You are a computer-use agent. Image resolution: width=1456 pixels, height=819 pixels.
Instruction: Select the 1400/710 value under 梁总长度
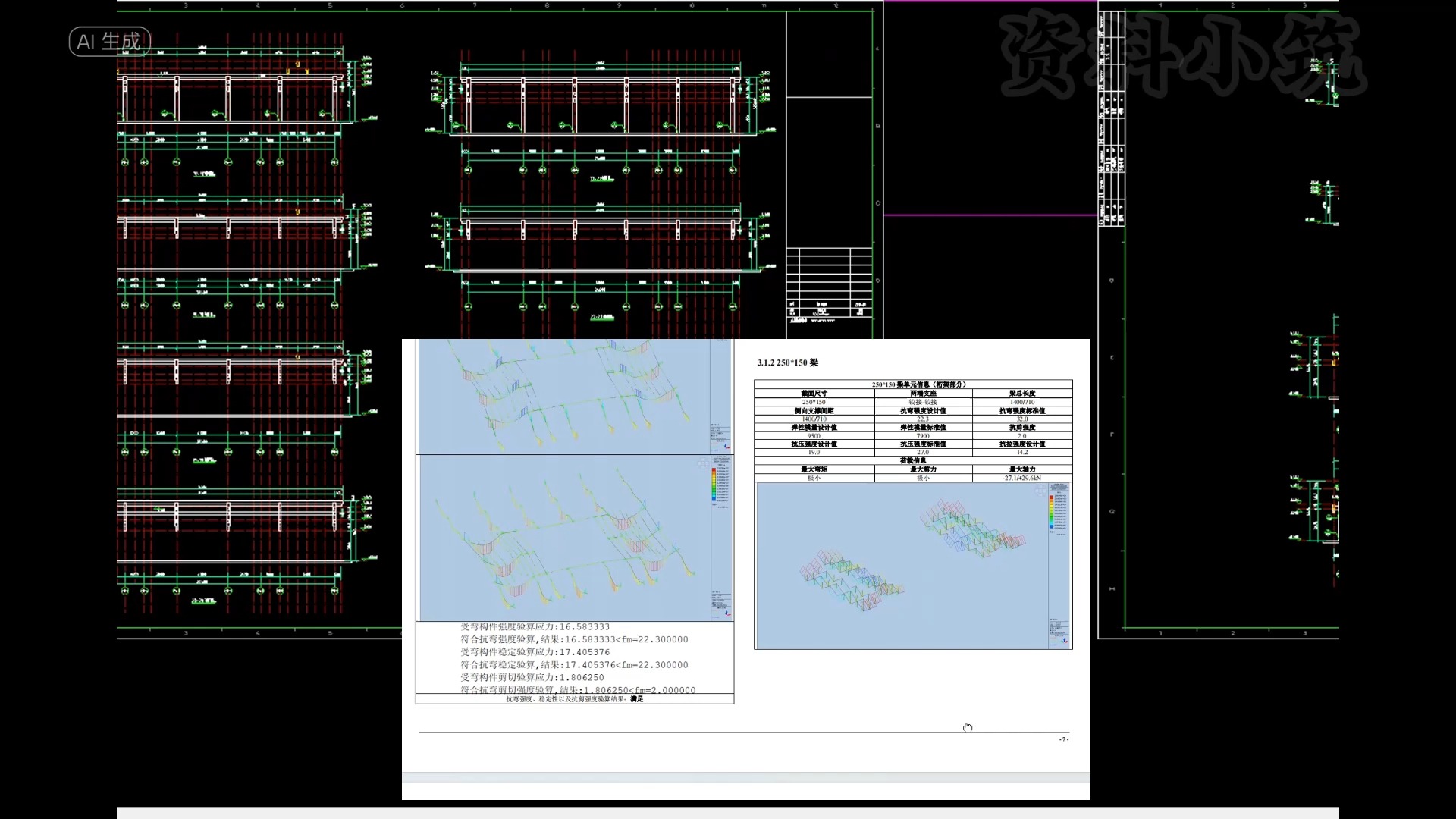[x=1022, y=402]
